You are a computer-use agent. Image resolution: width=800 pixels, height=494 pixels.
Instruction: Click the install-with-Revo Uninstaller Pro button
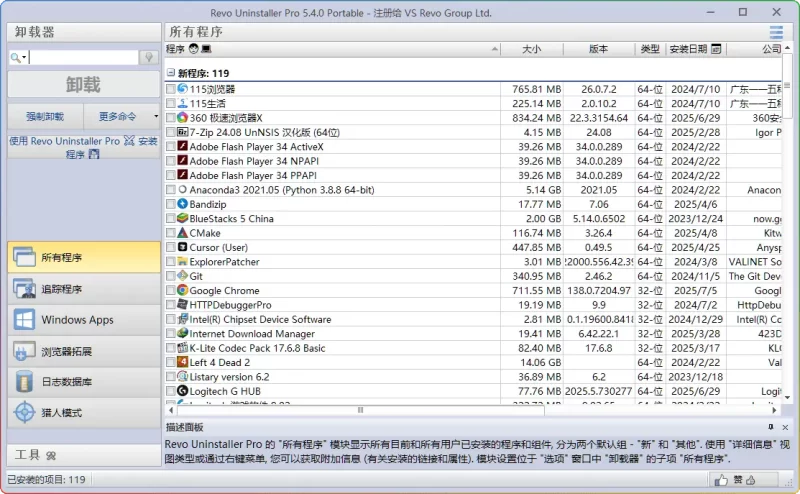[x=82, y=147]
